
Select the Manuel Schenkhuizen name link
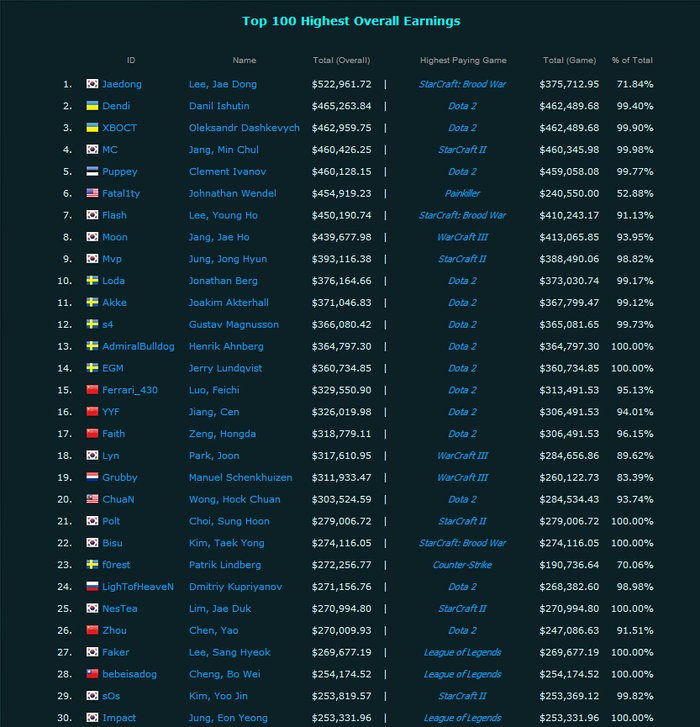[x=240, y=477]
